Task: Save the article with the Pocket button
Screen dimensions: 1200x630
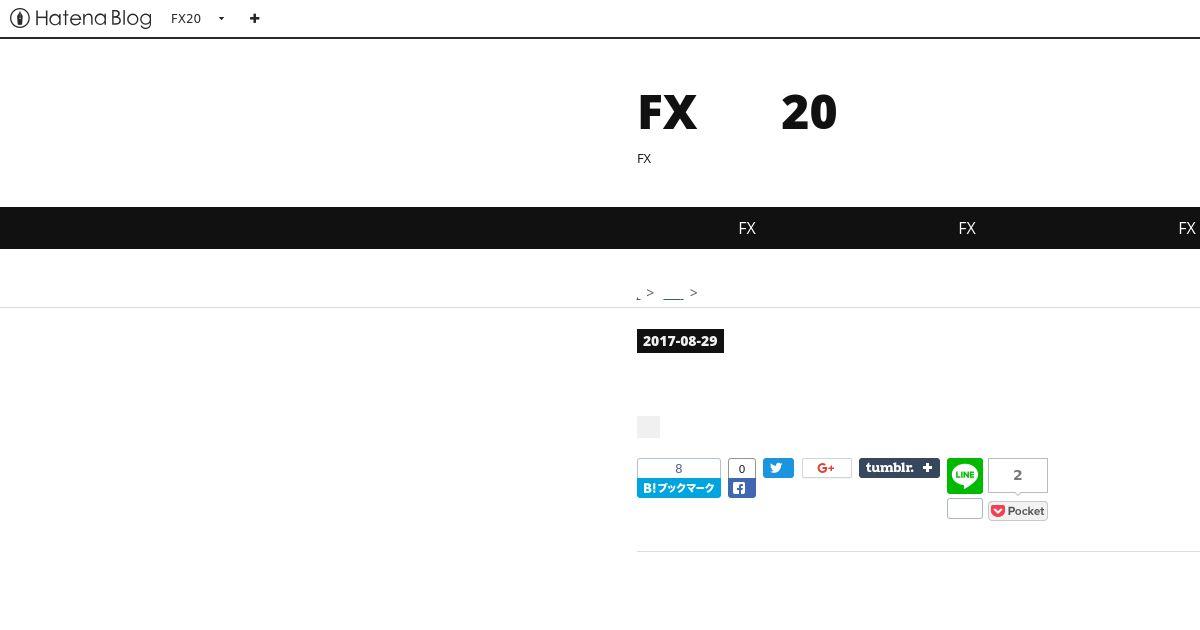Action: [1018, 511]
